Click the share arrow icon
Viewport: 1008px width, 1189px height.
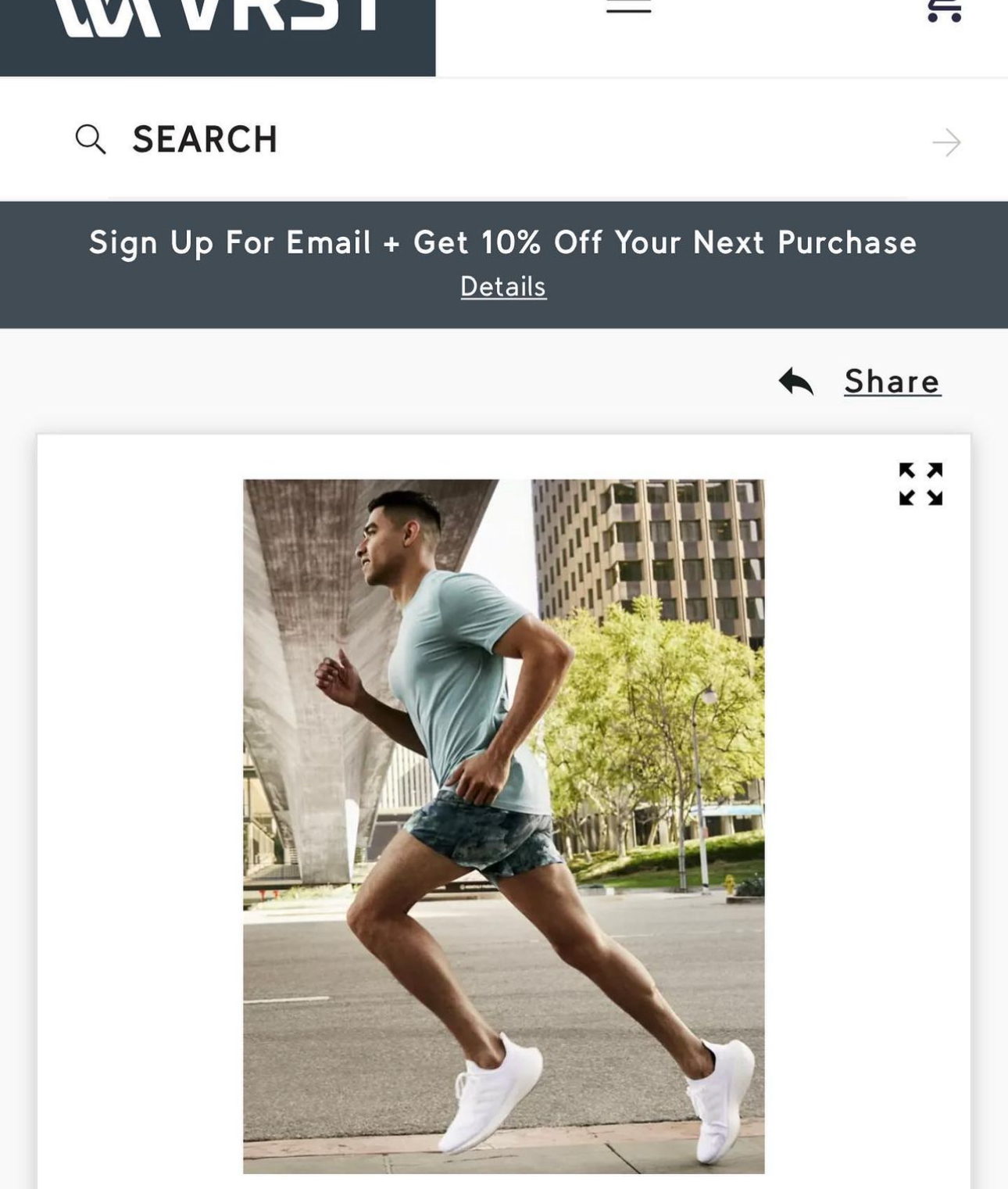click(x=796, y=381)
